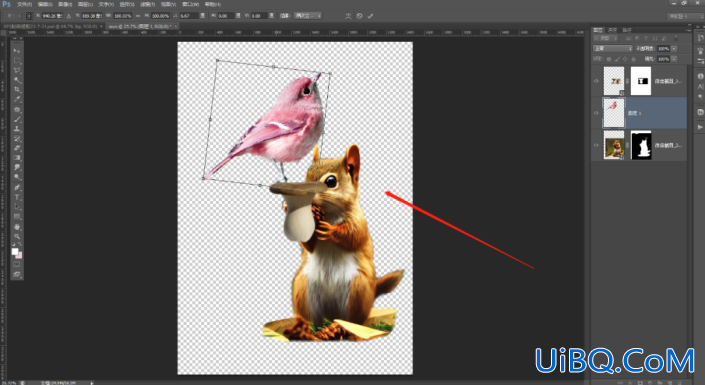This screenshot has height=385, width=705.
Task: Select the Pen tool
Action: coord(17,187)
